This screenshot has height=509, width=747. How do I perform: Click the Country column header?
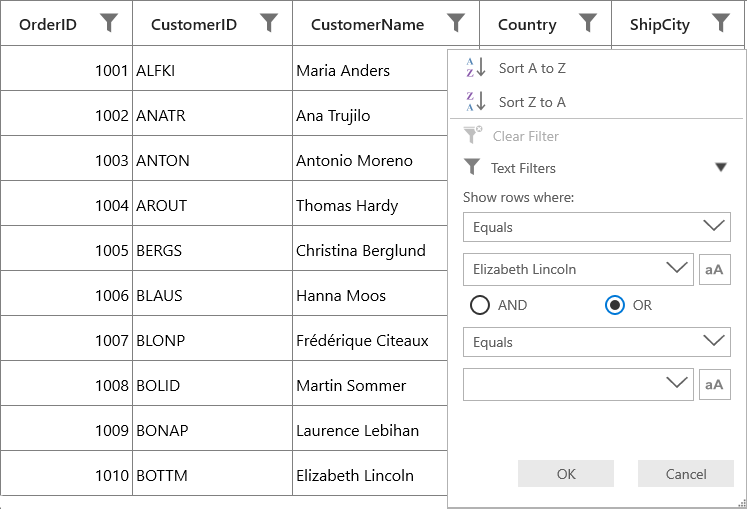coord(545,23)
